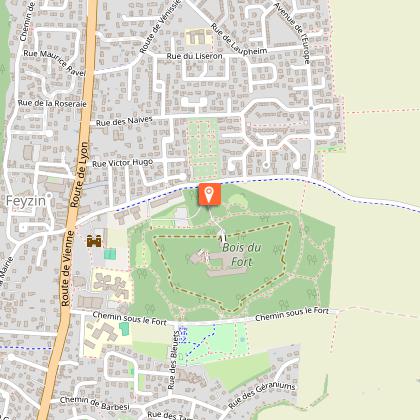Click the Feyzin town label
Screen dimensions: 420x420
click(x=26, y=201)
